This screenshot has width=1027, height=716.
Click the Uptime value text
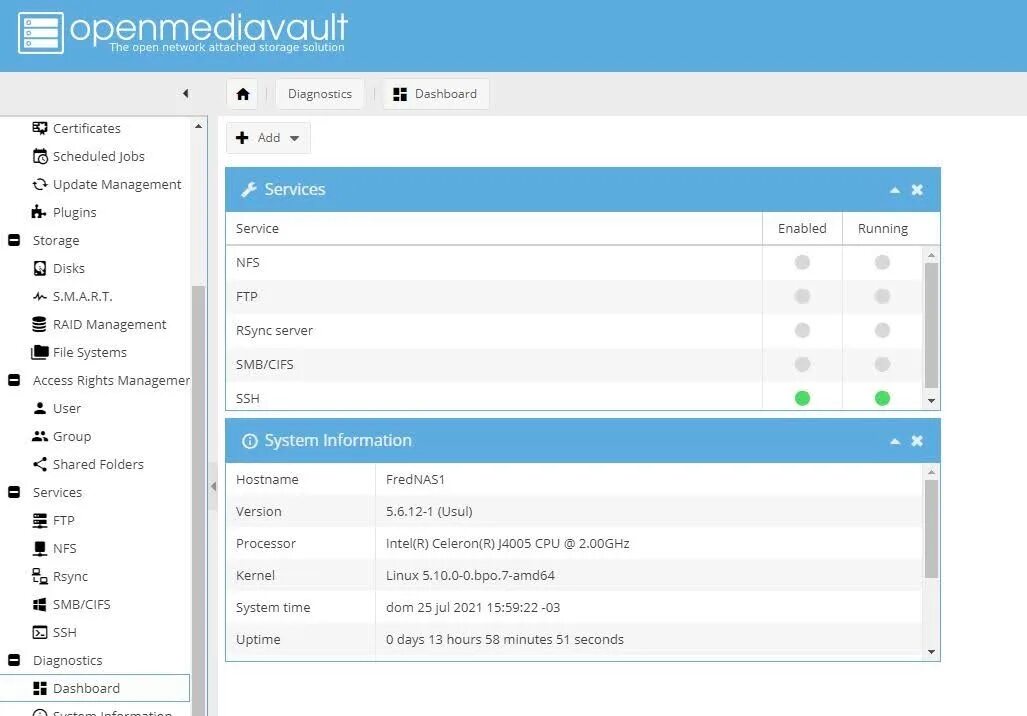504,639
